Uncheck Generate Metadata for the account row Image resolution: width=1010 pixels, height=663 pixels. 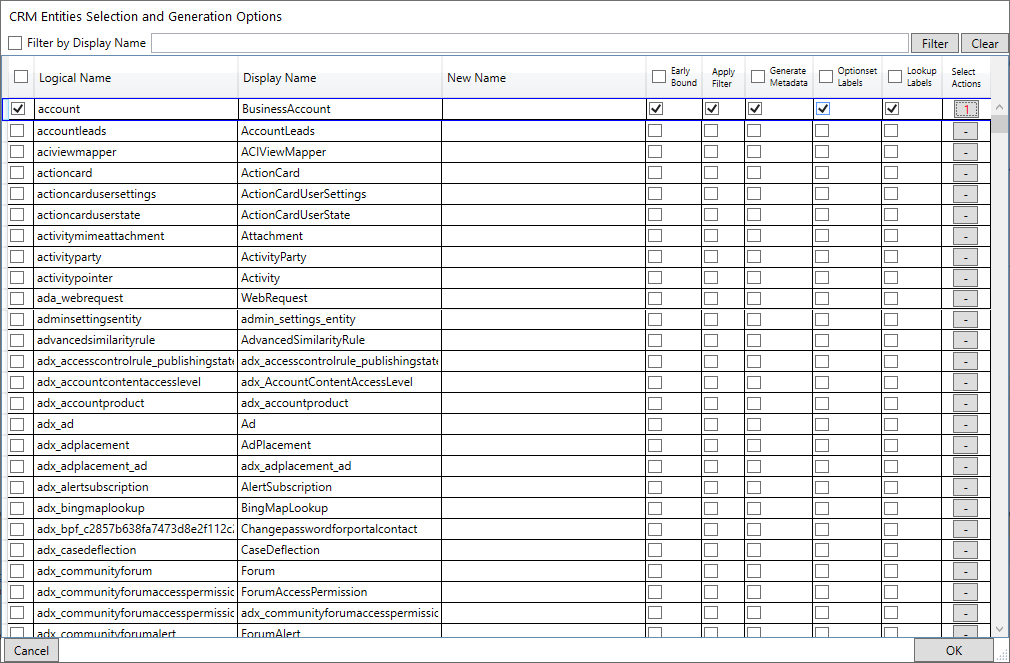click(x=755, y=109)
